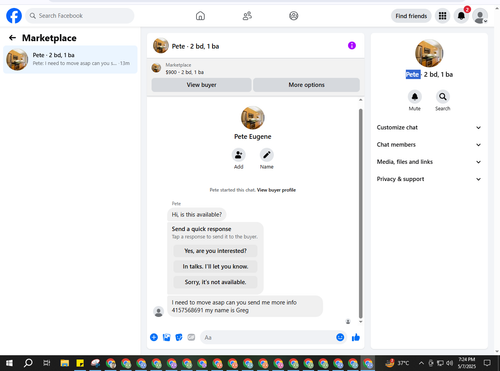Click the blue plus more actions icon
Screen dimensions: 500x371
[x=154, y=337]
